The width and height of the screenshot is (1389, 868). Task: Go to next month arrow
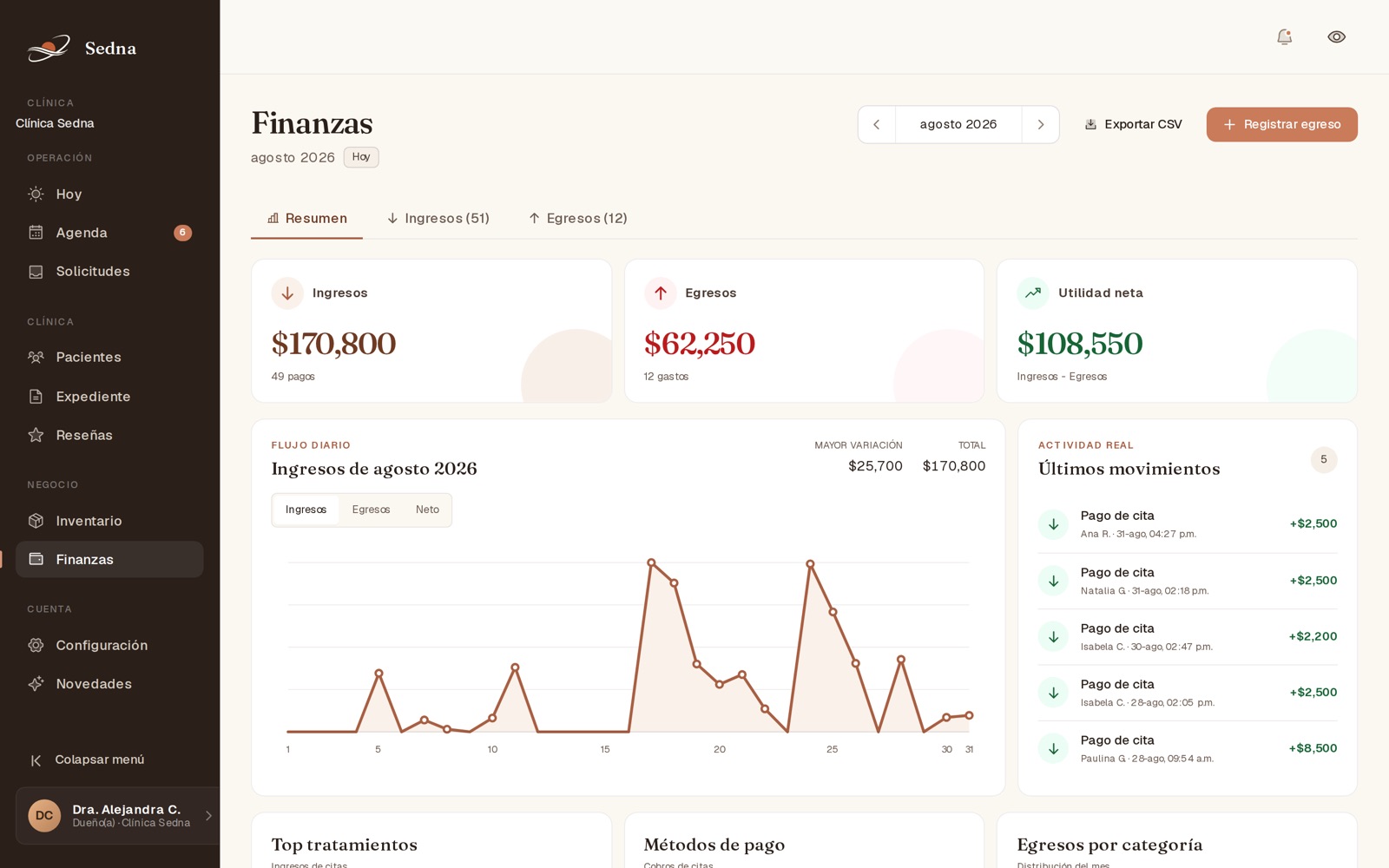(1040, 124)
